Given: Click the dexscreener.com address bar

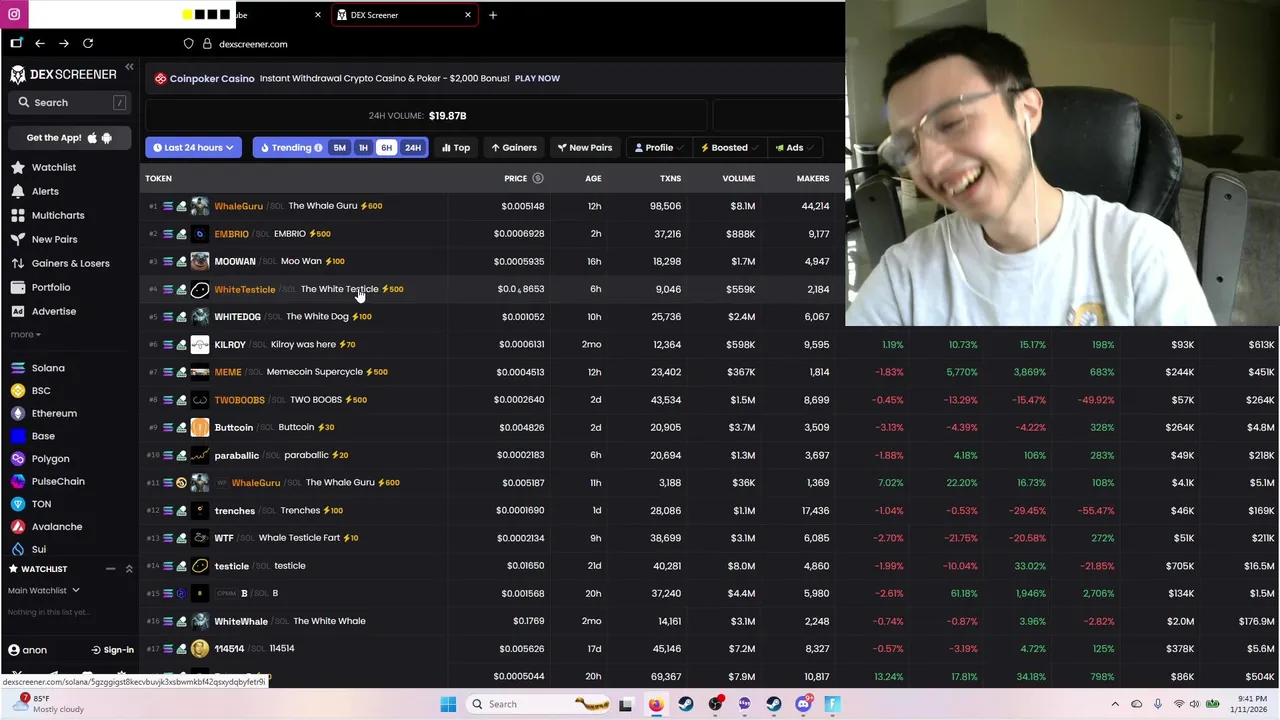Looking at the screenshot, I should click(253, 44).
